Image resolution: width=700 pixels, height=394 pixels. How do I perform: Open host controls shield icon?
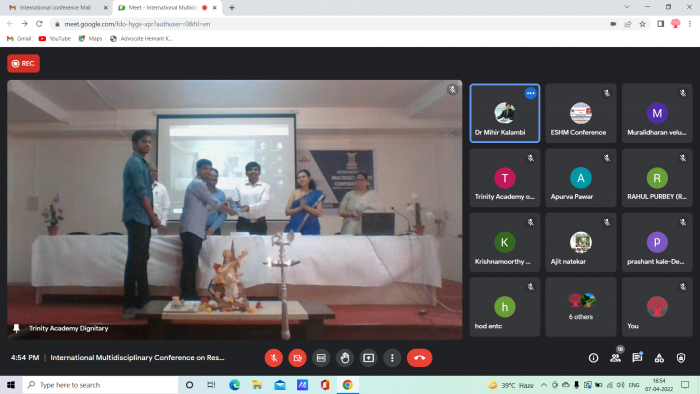coord(681,358)
